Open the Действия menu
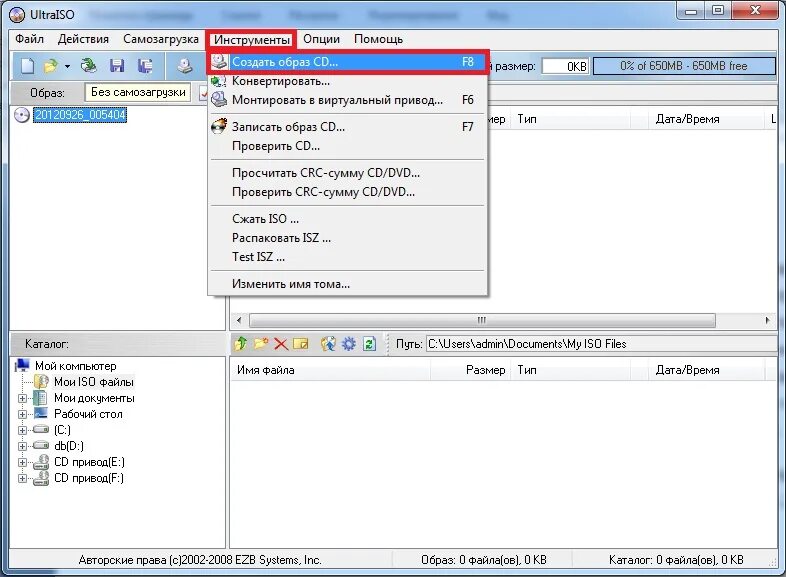Image resolution: width=786 pixels, height=577 pixels. (83, 39)
